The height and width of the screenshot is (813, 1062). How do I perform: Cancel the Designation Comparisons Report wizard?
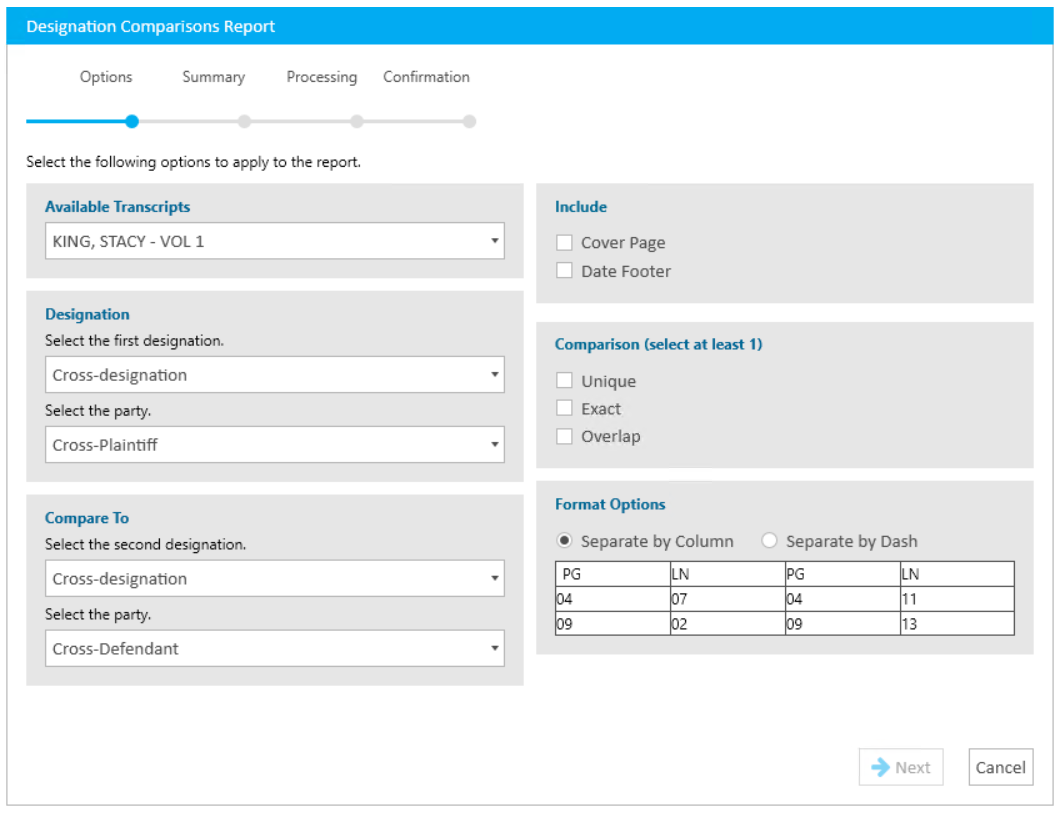click(1000, 767)
